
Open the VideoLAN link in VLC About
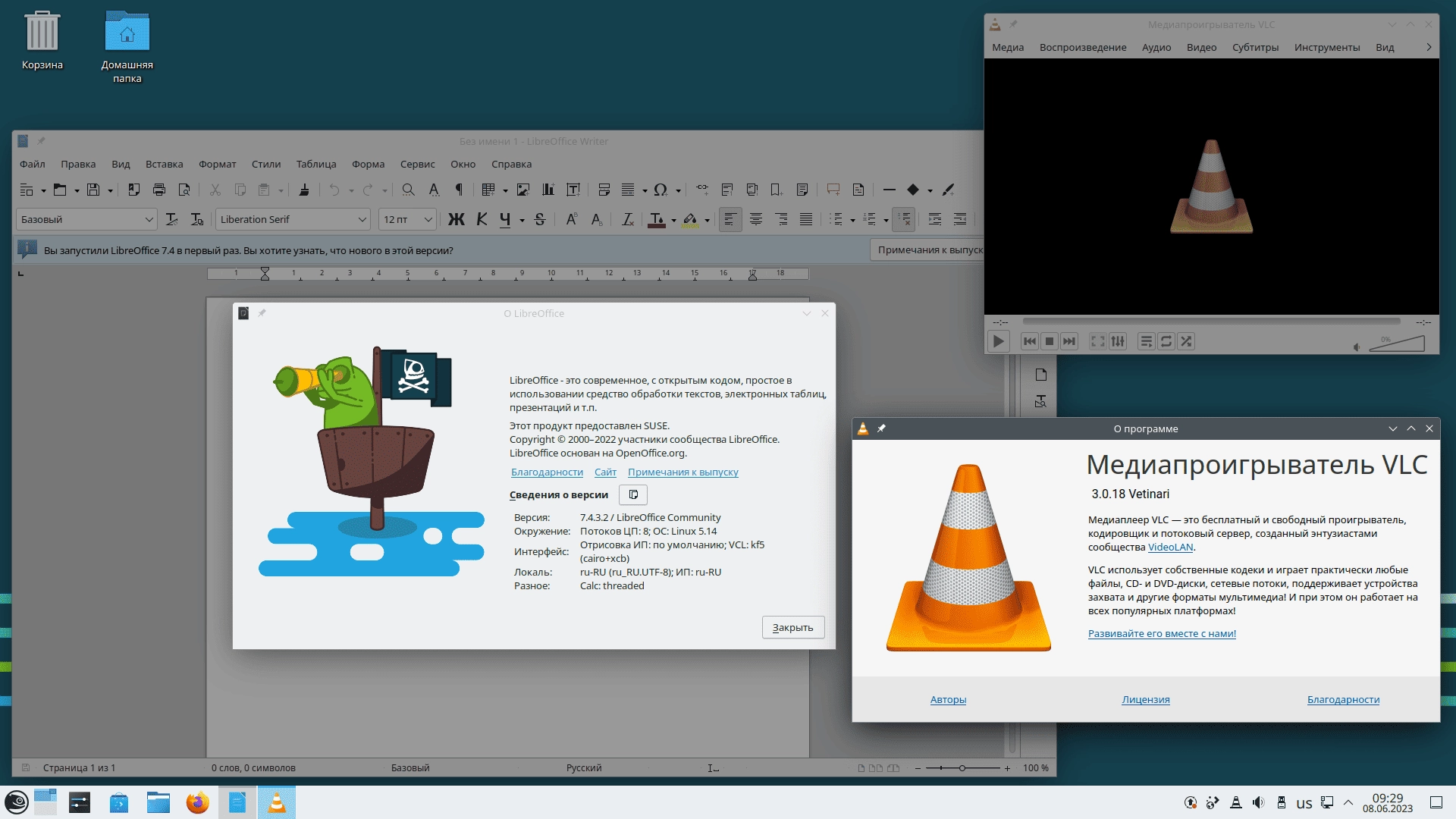click(1170, 547)
